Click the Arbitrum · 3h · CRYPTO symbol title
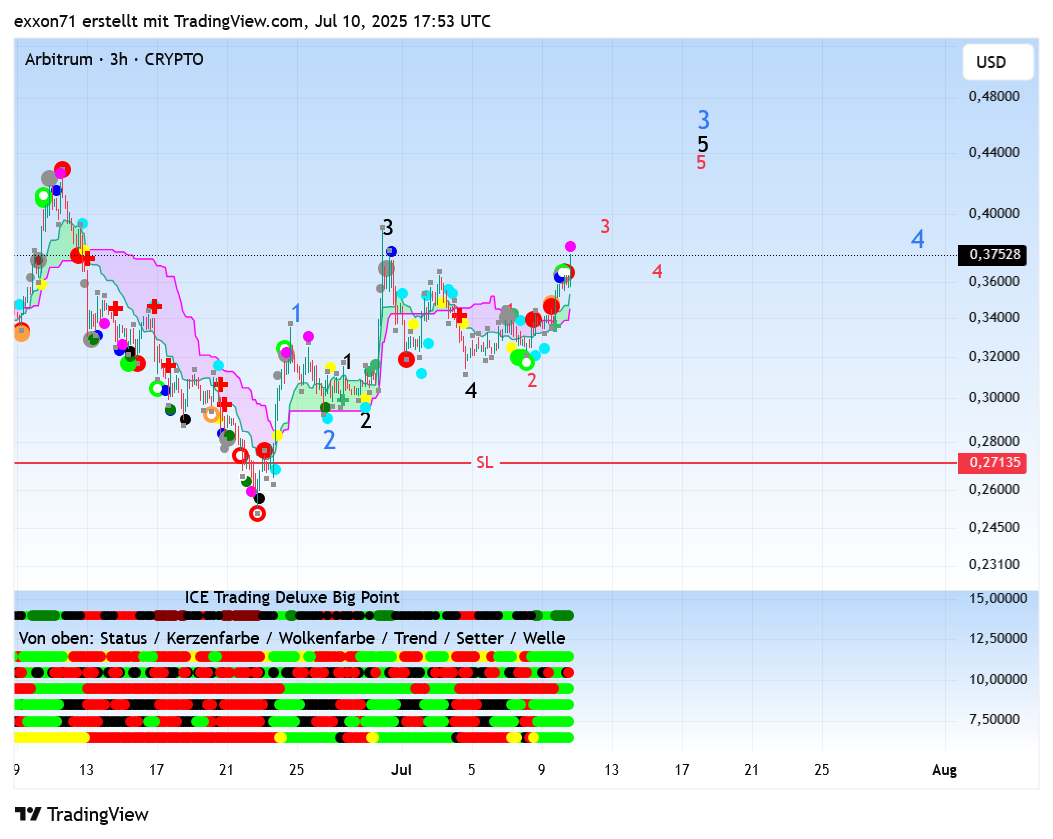 114,59
